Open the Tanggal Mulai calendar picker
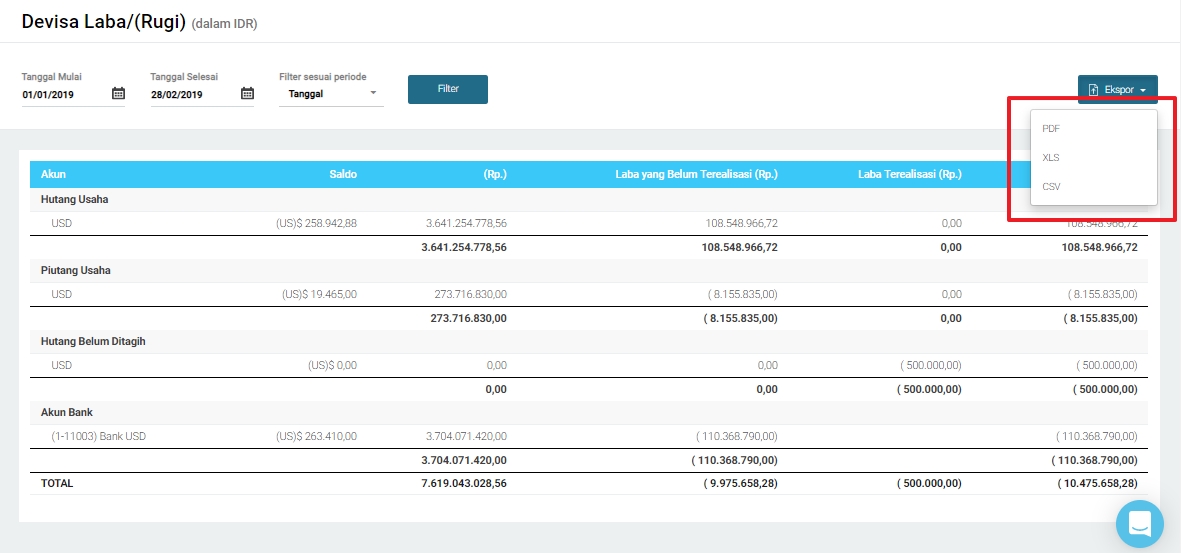 tap(118, 94)
